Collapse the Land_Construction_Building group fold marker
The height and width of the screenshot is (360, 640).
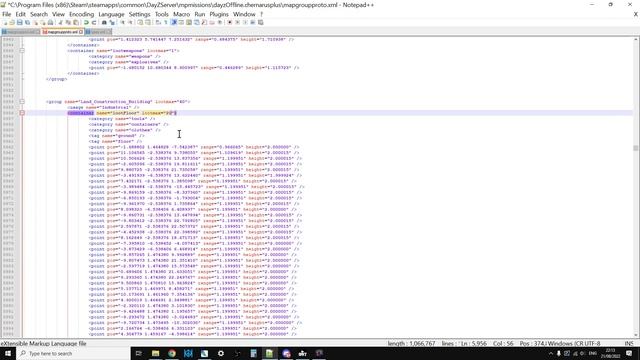22,101
